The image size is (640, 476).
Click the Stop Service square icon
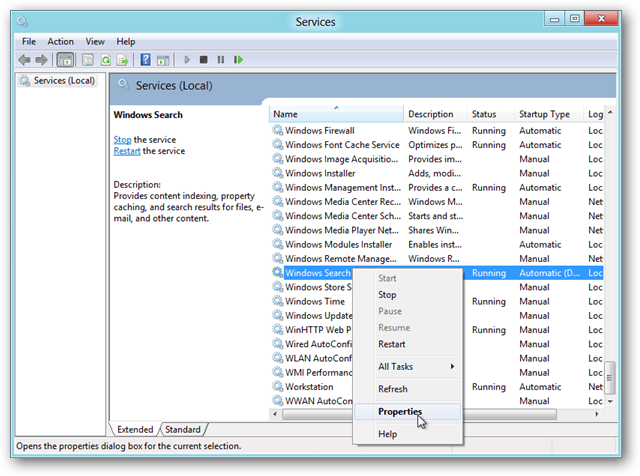(x=204, y=60)
